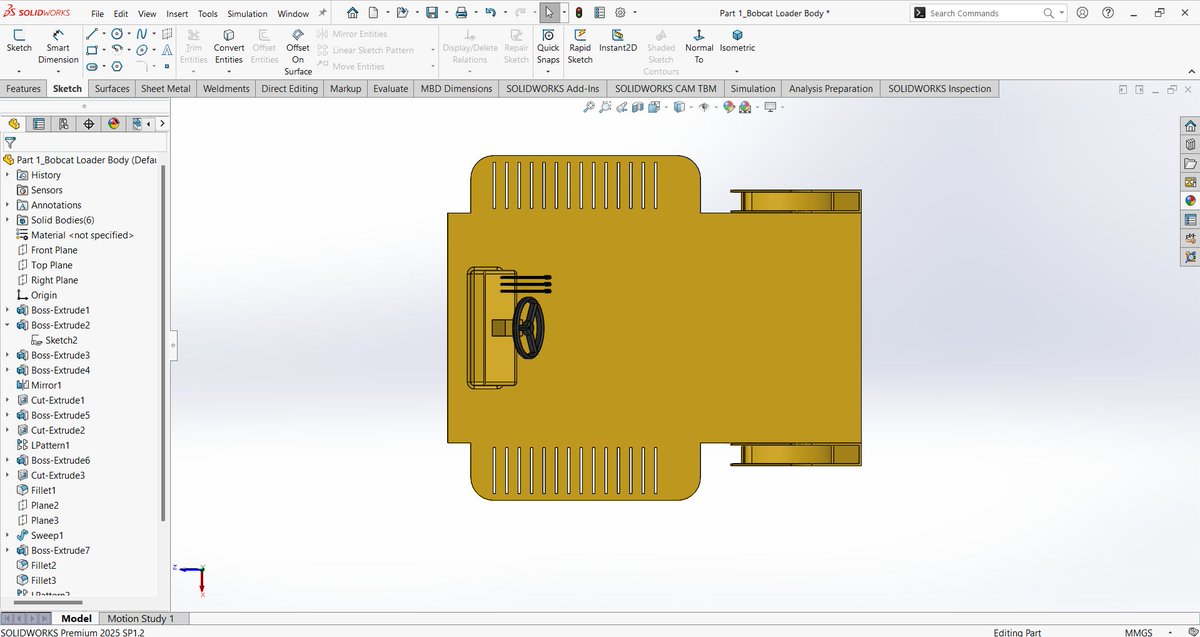Open the Select tool dropdown arrow

tap(565, 13)
